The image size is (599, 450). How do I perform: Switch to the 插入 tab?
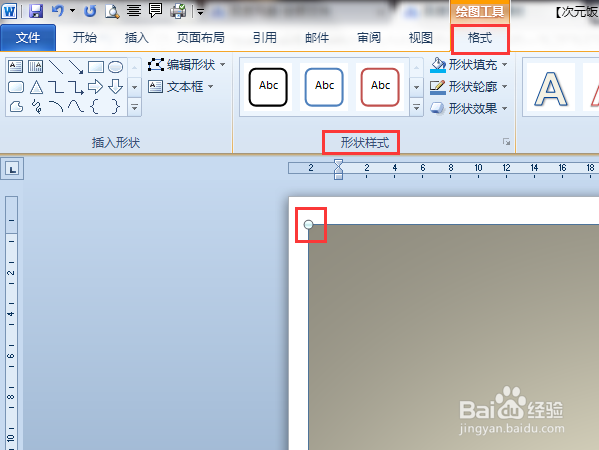coord(136,37)
